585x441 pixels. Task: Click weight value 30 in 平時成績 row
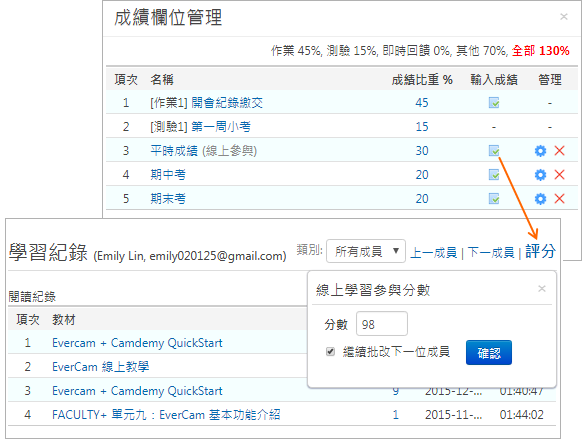[422, 151]
